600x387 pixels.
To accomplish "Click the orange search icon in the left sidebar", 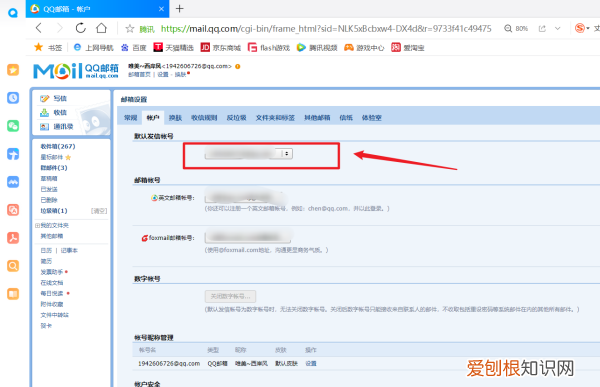I will pos(13,266).
